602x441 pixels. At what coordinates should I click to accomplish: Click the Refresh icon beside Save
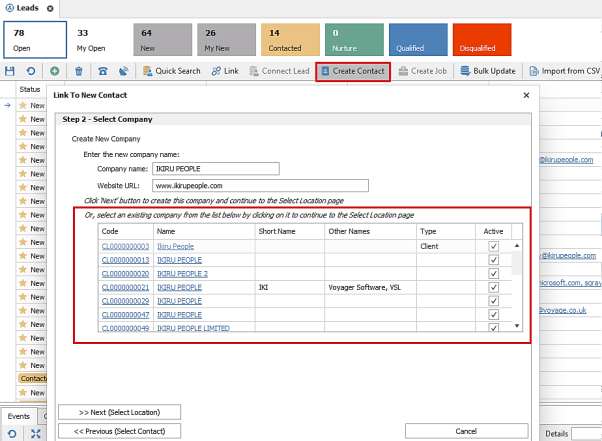[x=31, y=71]
